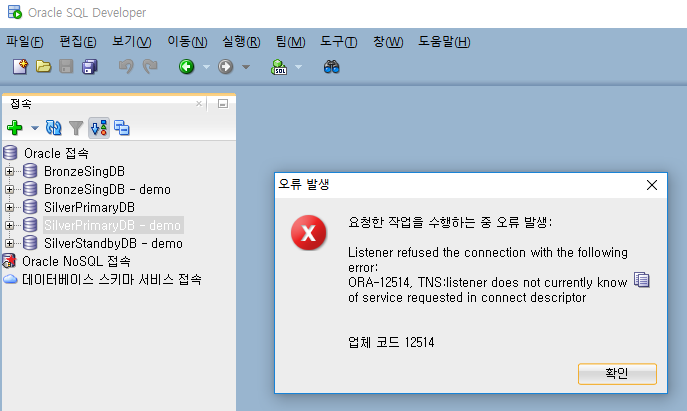Screen dimensions: 687x411
Task: Click the 확인 button in error dialog
Action: pos(617,374)
